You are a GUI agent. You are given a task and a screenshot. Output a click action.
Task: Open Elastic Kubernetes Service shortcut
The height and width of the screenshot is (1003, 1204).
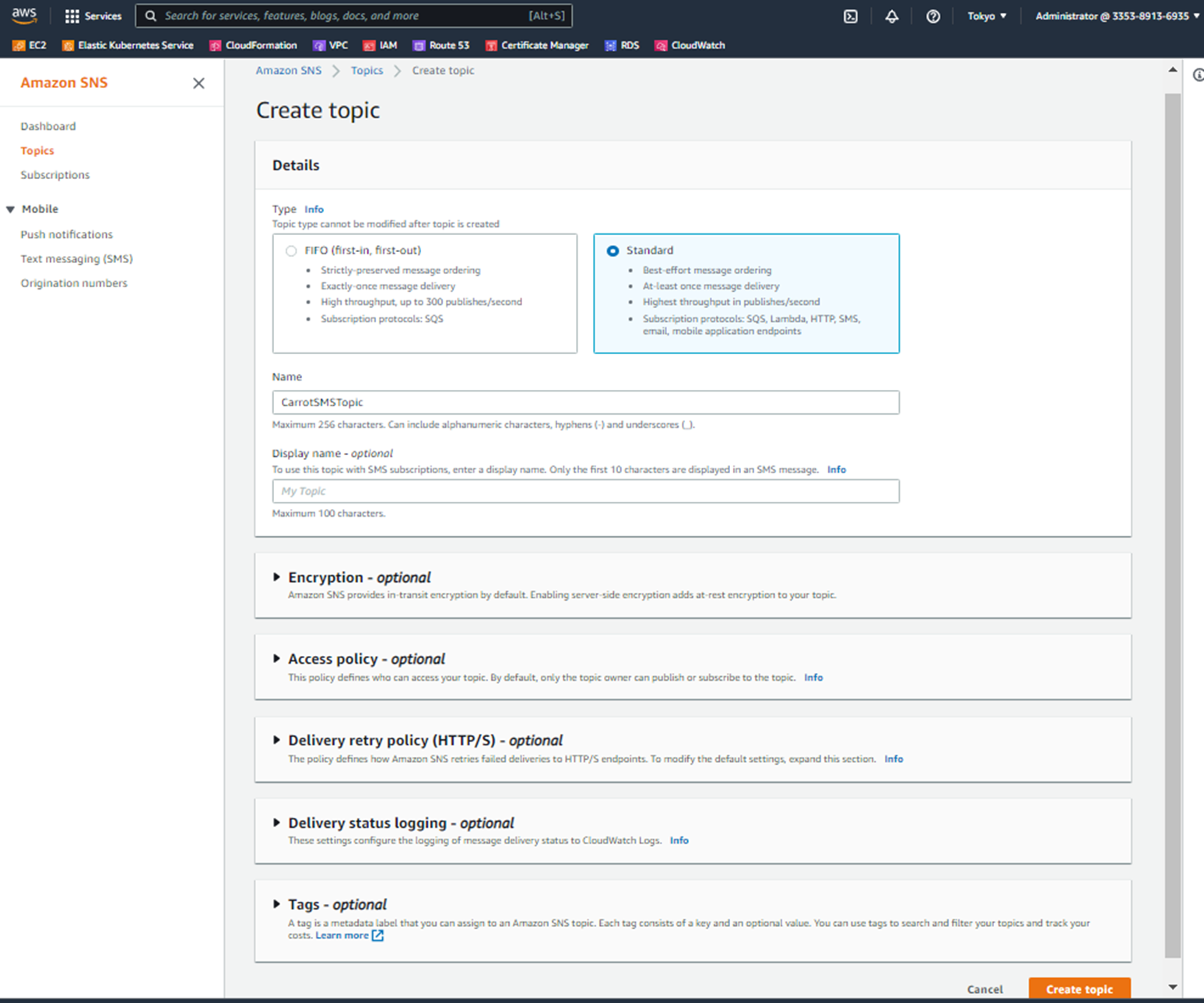tap(128, 45)
